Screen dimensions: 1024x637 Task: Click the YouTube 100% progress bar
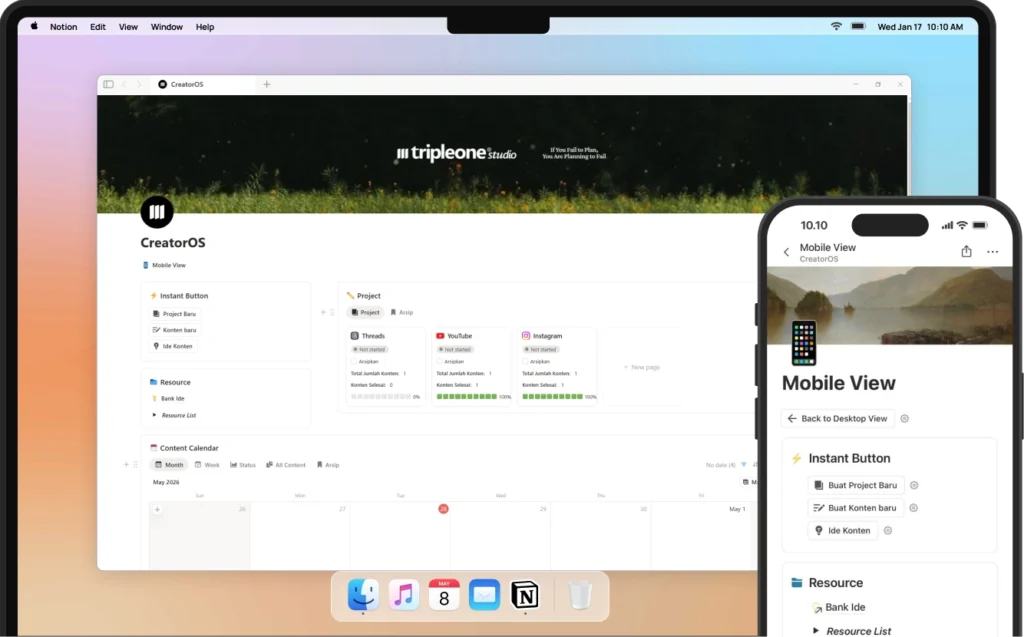(x=467, y=397)
